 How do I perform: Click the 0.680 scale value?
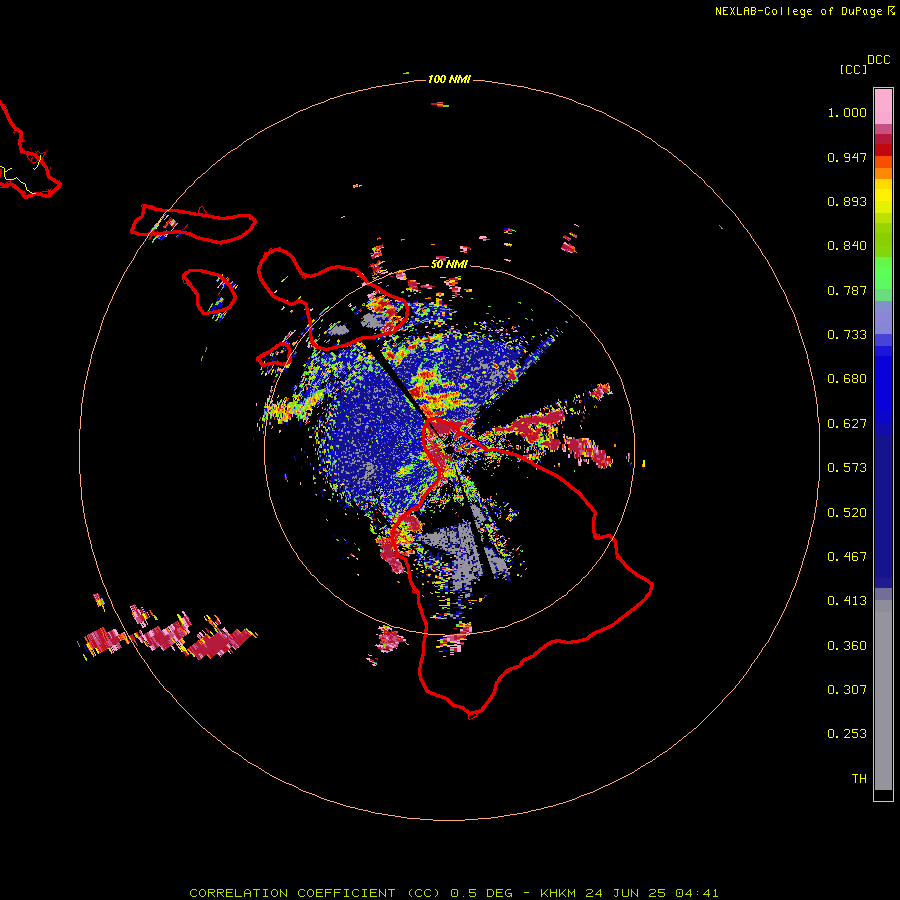coord(847,379)
